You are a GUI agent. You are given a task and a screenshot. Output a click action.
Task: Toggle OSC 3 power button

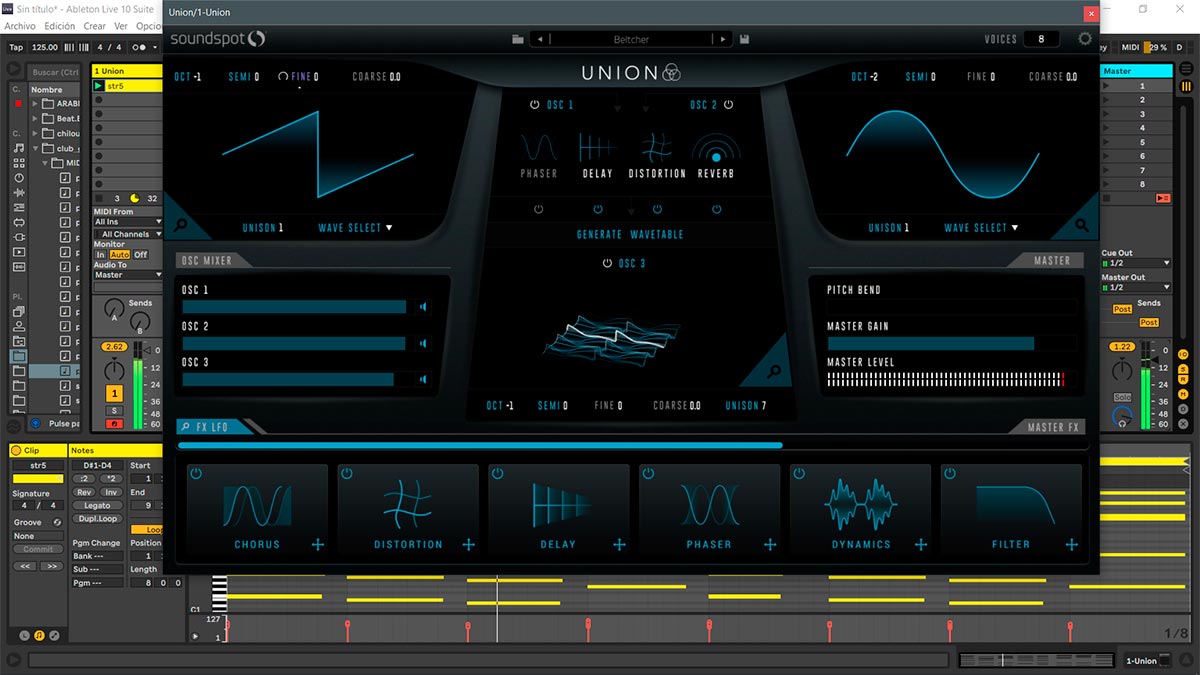click(x=607, y=264)
